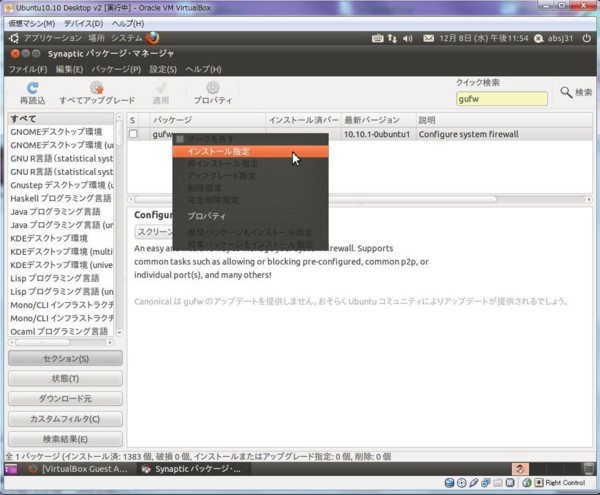
Task: Click the カスタムフィルタ(C) button
Action: tap(65, 419)
